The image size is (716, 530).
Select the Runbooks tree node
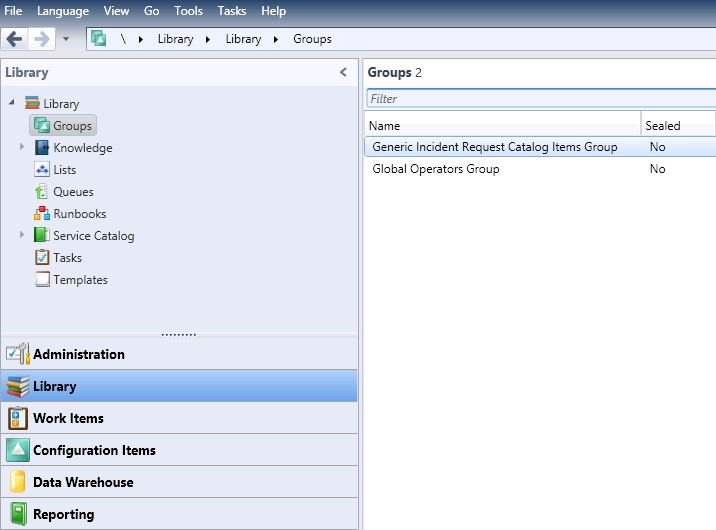pyautogui.click(x=79, y=214)
